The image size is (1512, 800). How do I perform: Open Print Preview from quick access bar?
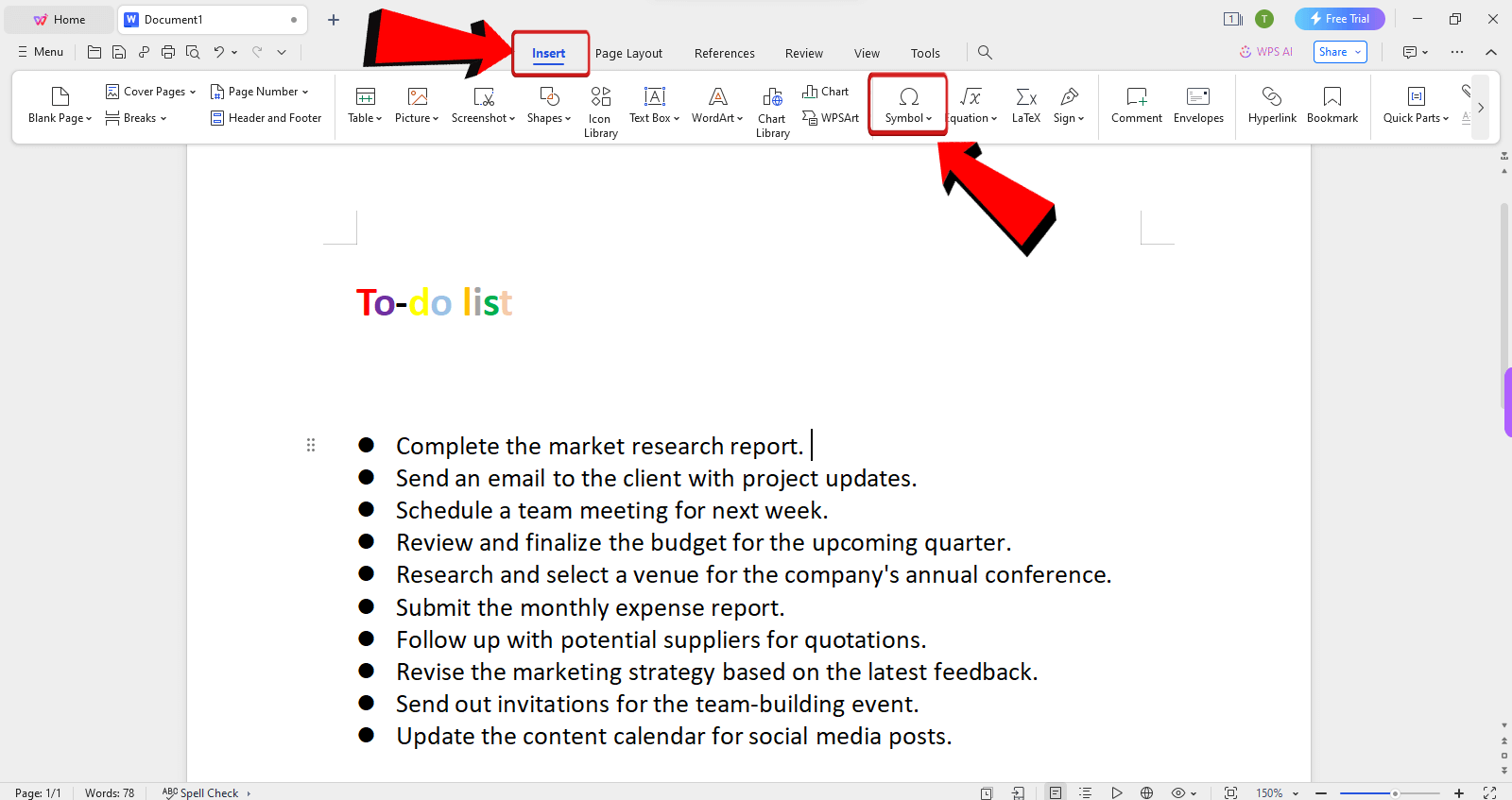click(193, 52)
